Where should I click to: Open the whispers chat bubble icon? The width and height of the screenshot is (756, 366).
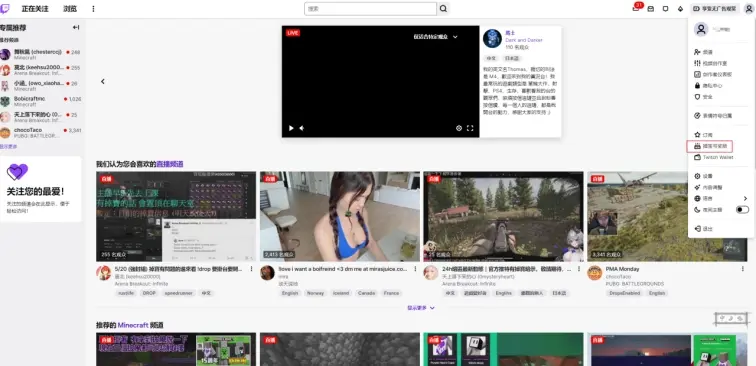(665, 9)
